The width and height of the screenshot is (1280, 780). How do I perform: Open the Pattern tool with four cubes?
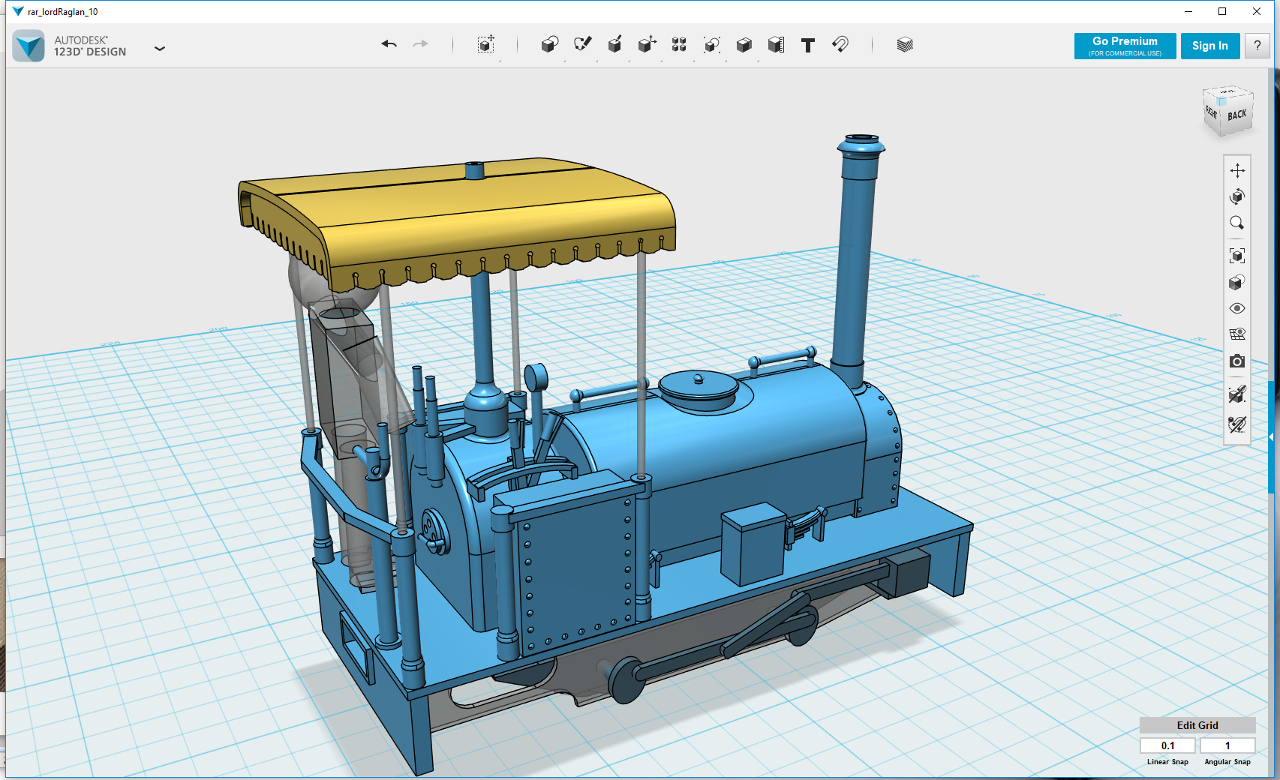(x=679, y=45)
